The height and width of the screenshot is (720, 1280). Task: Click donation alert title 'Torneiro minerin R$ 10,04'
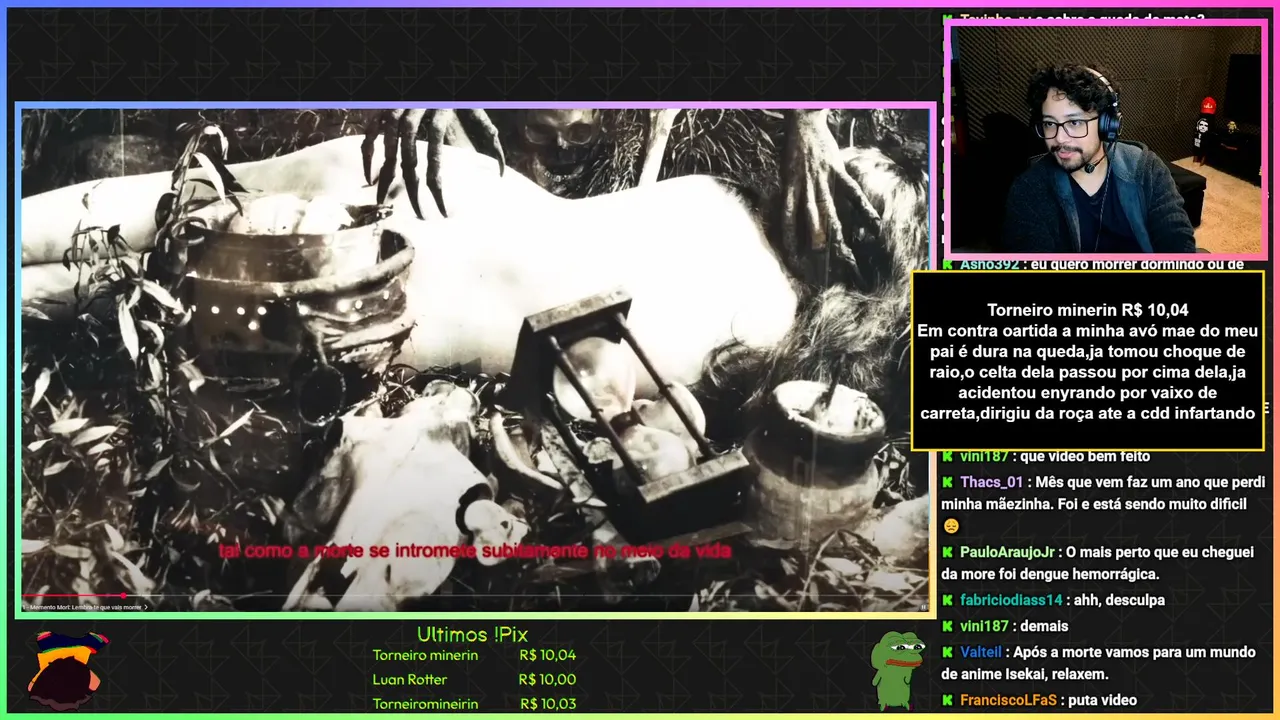[x=1088, y=310]
